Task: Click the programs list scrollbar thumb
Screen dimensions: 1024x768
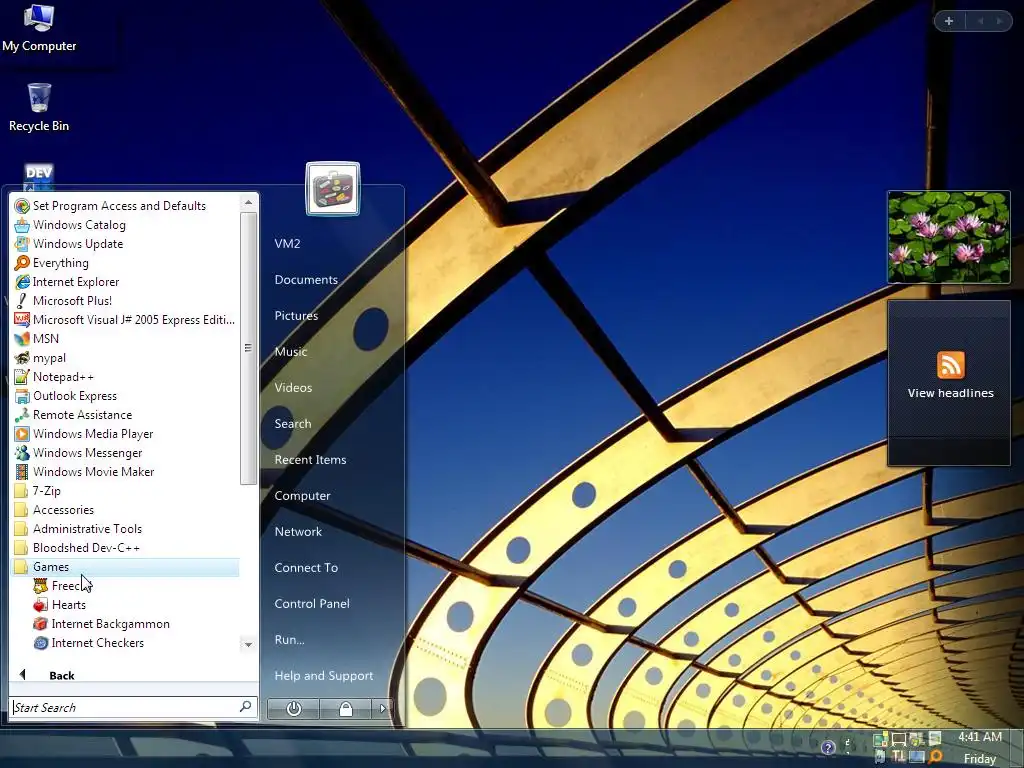Action: (x=248, y=348)
